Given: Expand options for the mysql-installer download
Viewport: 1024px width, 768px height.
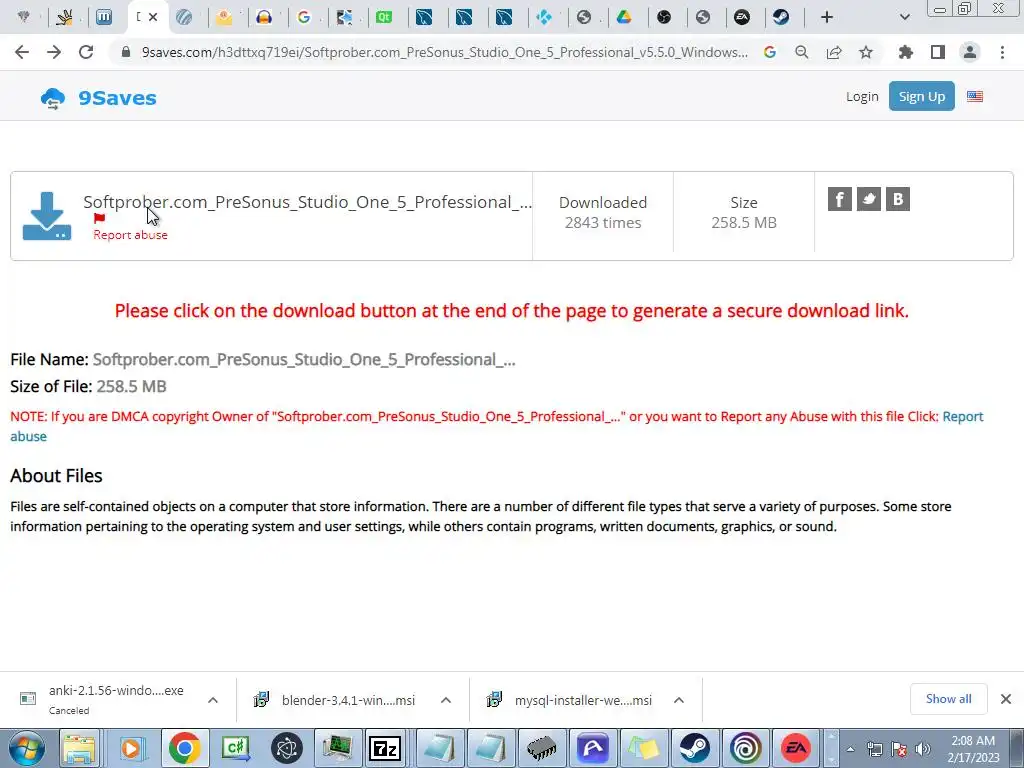Looking at the screenshot, I should (x=679, y=700).
